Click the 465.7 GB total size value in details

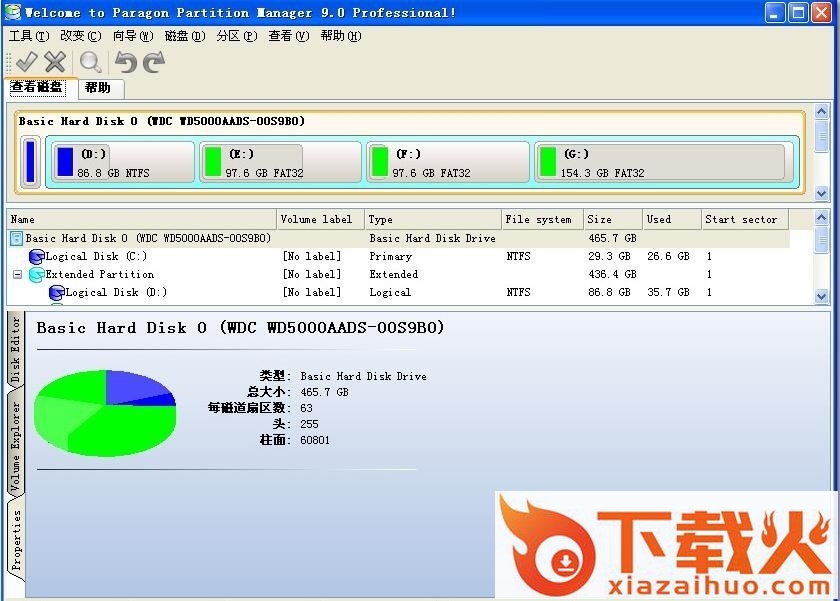pos(325,393)
